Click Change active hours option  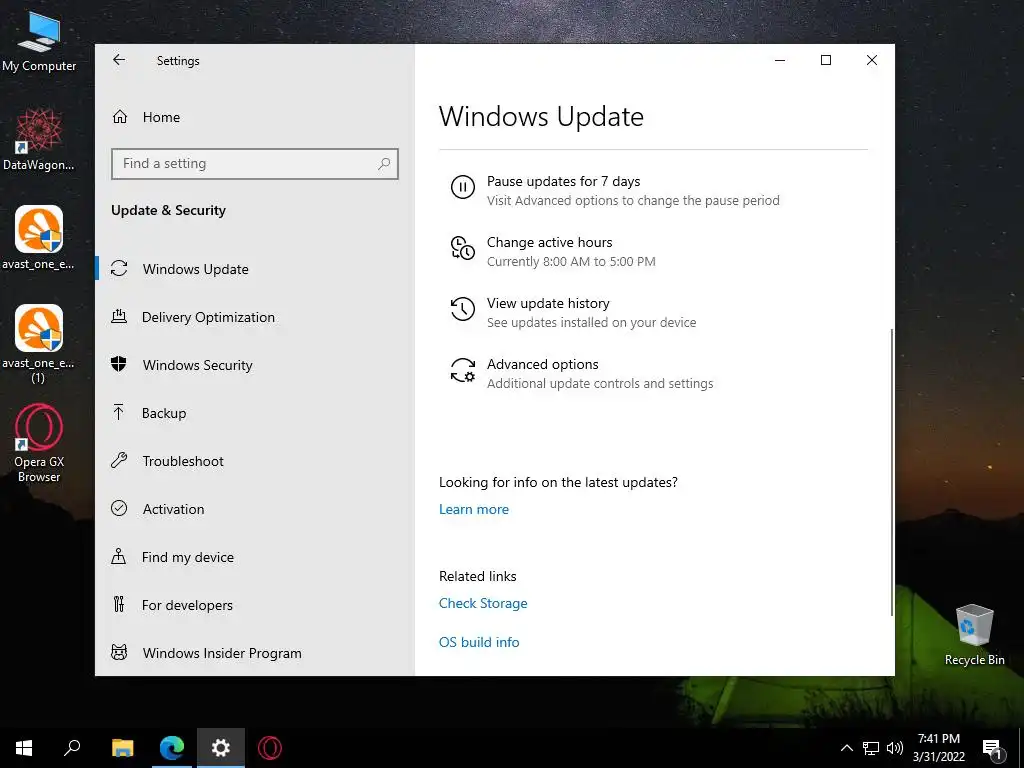(x=549, y=242)
